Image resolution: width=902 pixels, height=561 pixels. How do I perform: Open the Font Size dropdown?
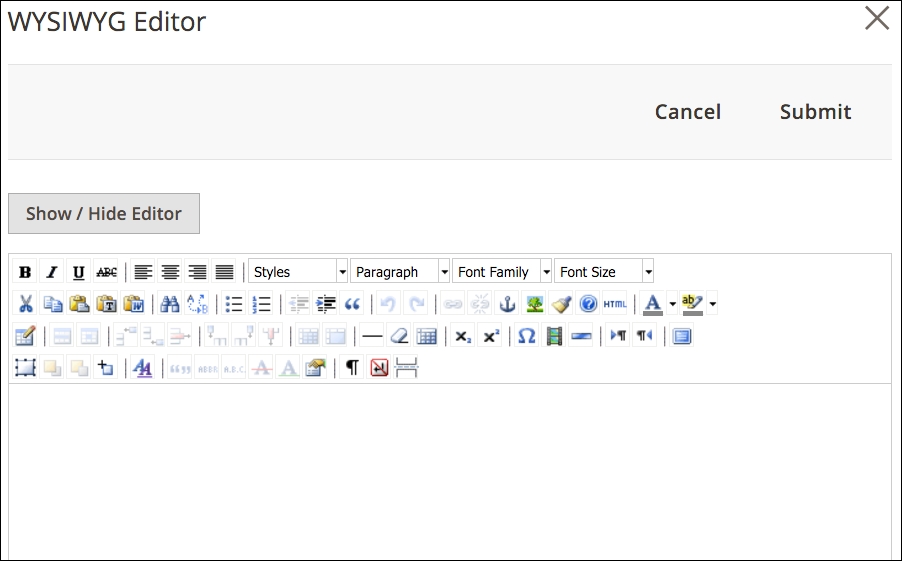pyautogui.click(x=604, y=272)
